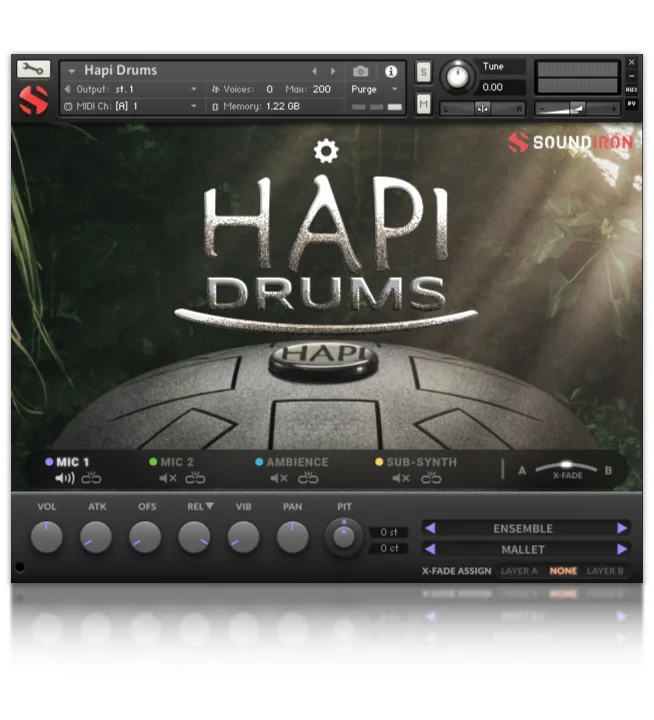
Task: Assign X-Fade to LAYER A
Action: (x=519, y=571)
